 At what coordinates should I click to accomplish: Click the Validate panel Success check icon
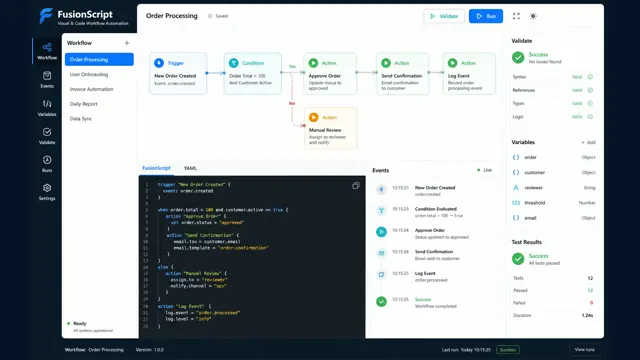(x=518, y=58)
